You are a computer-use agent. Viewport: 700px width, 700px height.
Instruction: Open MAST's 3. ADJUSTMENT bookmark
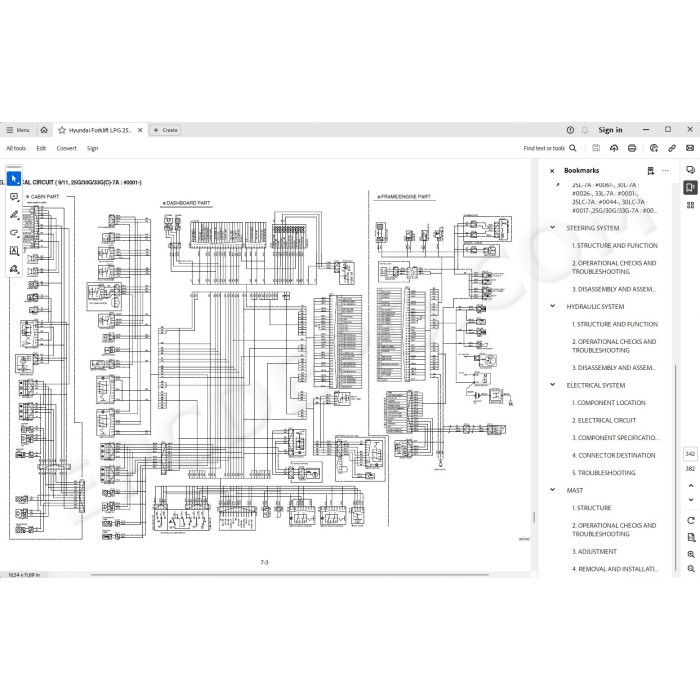(x=594, y=552)
